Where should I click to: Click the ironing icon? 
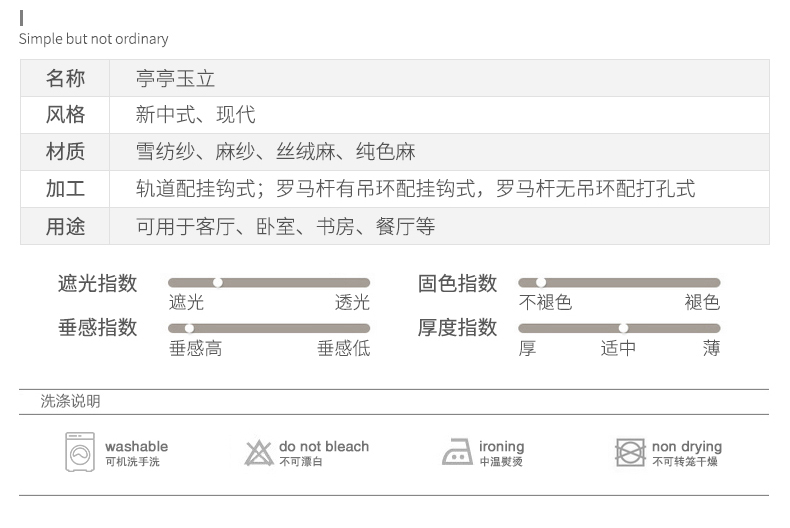(x=457, y=452)
